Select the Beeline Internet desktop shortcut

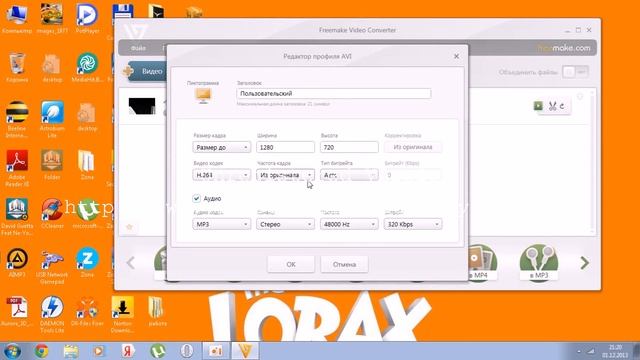(x=17, y=119)
